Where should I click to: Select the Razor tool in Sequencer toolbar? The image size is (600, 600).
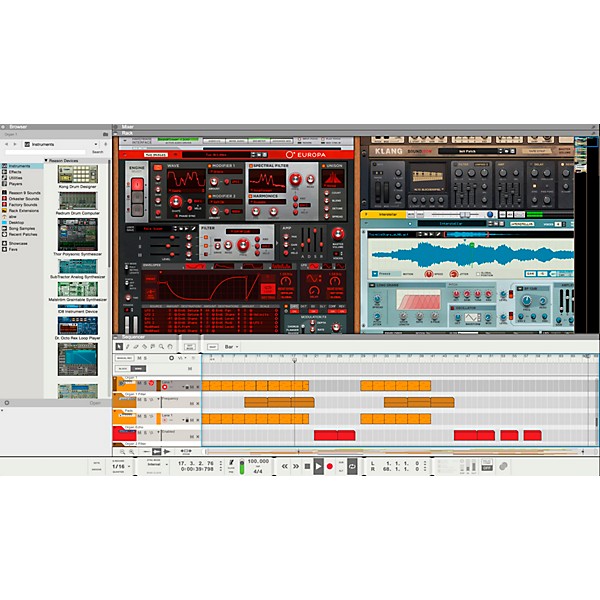point(144,347)
